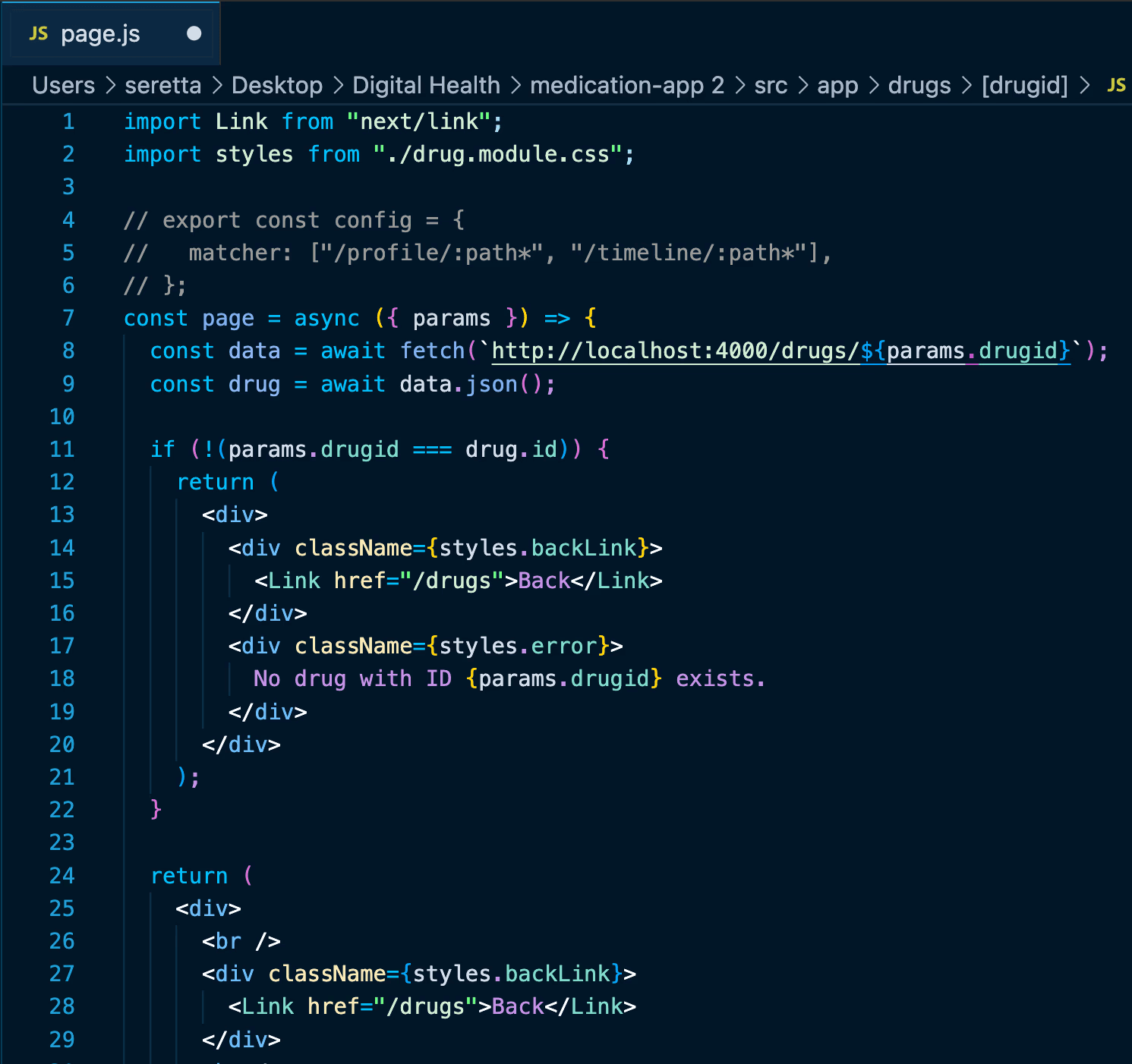This screenshot has height=1064, width=1132.
Task: Click closing brace on line 22
Action: tap(156, 810)
